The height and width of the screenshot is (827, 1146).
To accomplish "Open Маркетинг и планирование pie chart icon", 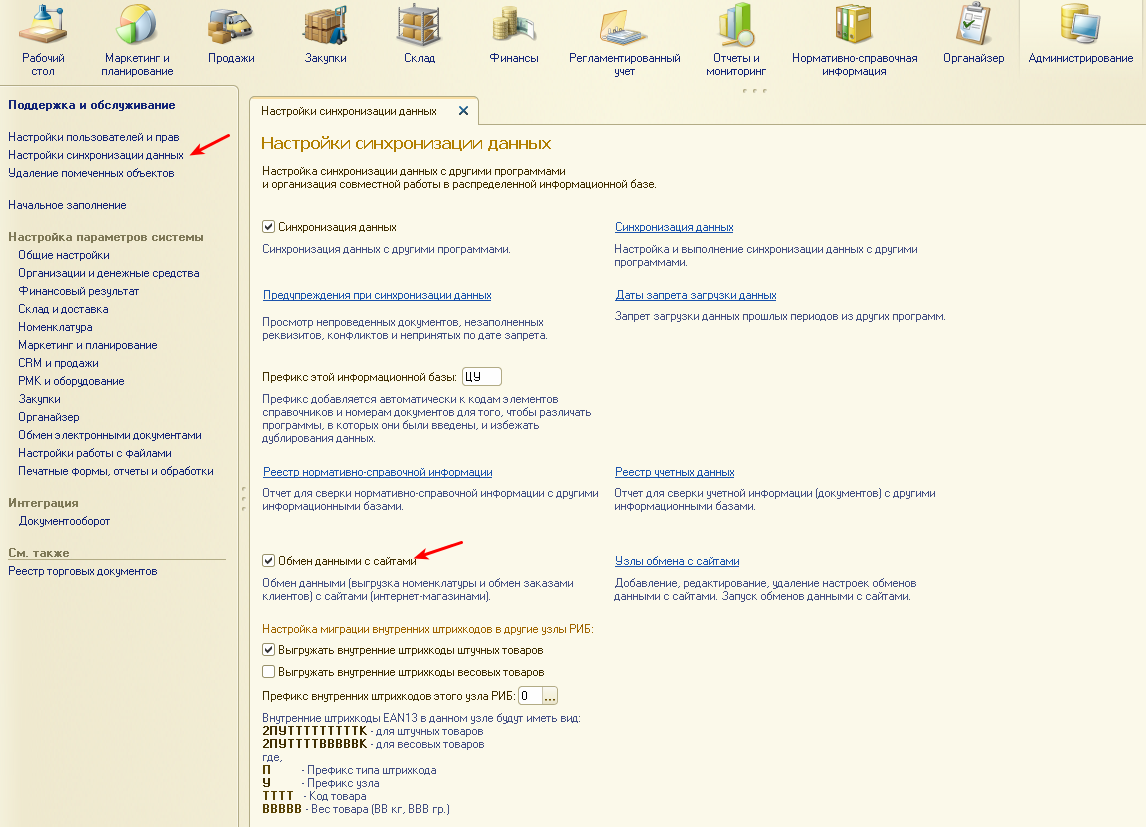I will pos(137,25).
